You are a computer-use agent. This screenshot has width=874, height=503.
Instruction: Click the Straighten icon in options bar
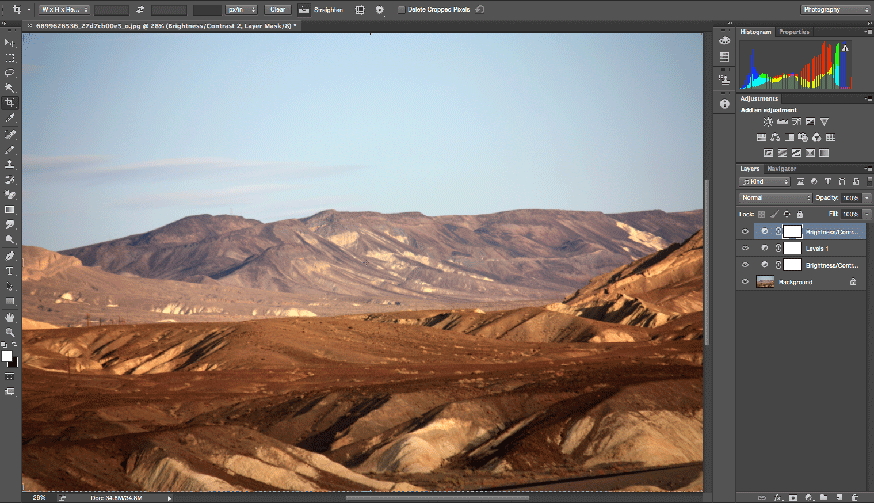304,9
